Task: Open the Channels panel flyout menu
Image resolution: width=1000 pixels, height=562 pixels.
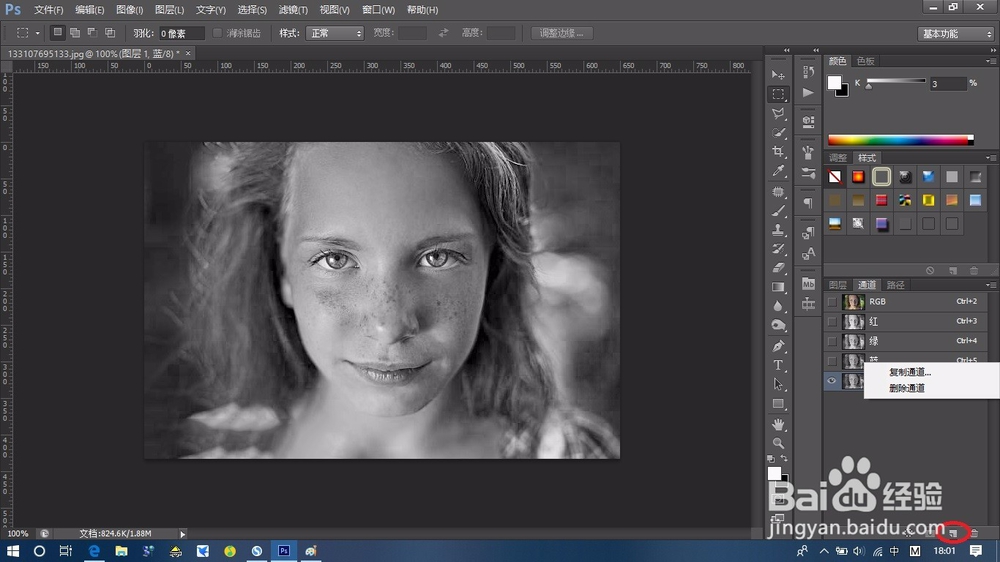Action: [990, 285]
